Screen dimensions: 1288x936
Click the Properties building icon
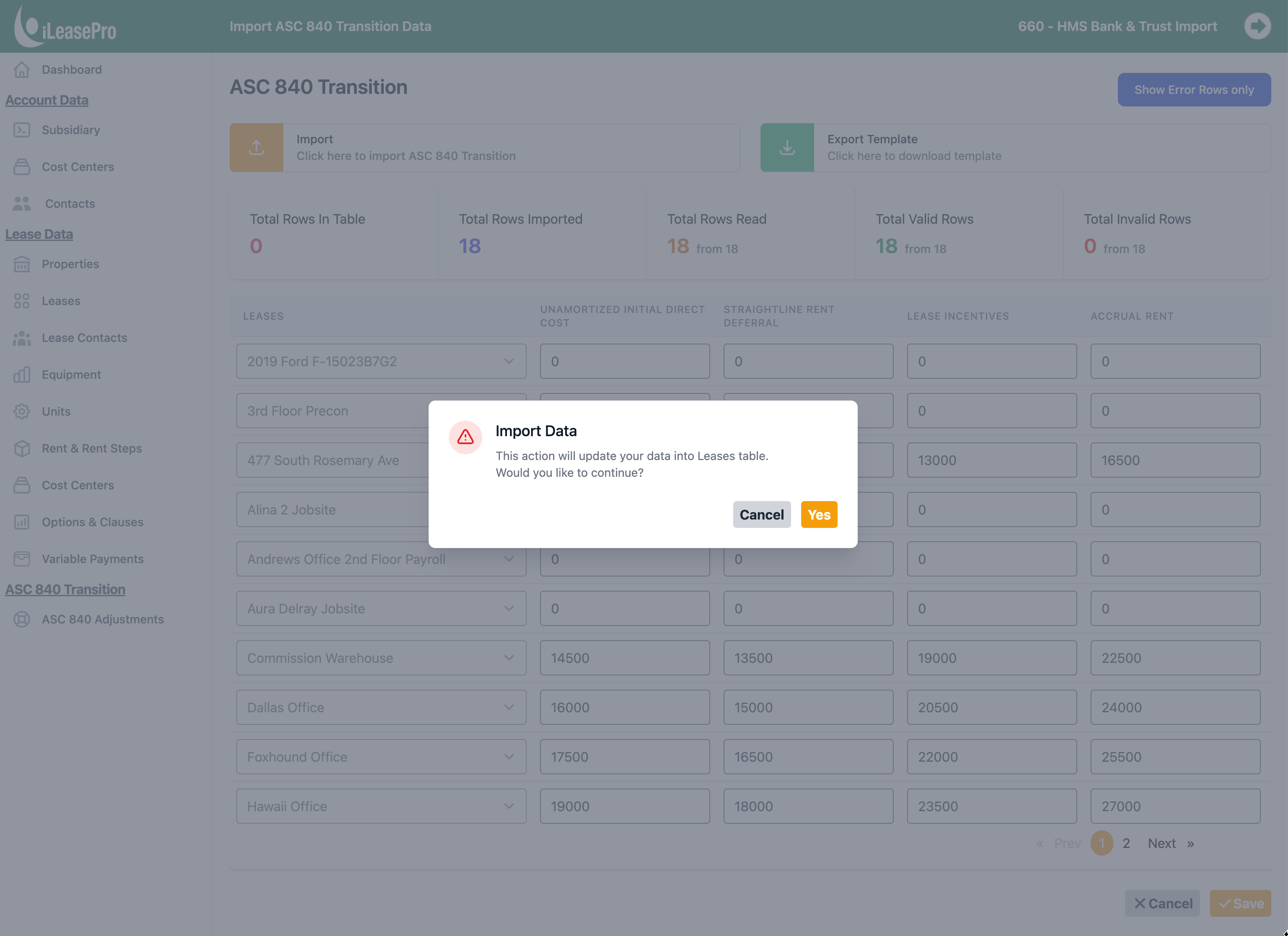point(22,264)
